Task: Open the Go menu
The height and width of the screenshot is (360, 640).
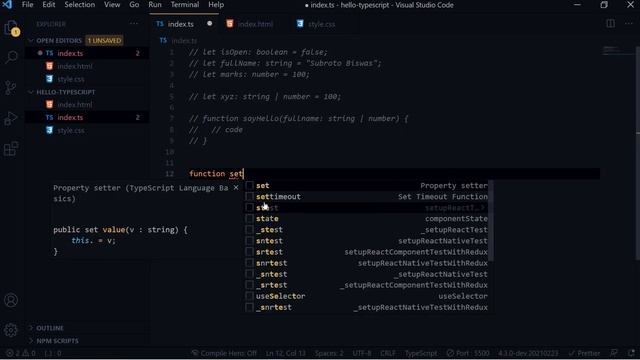Action: pyautogui.click(x=134, y=5)
